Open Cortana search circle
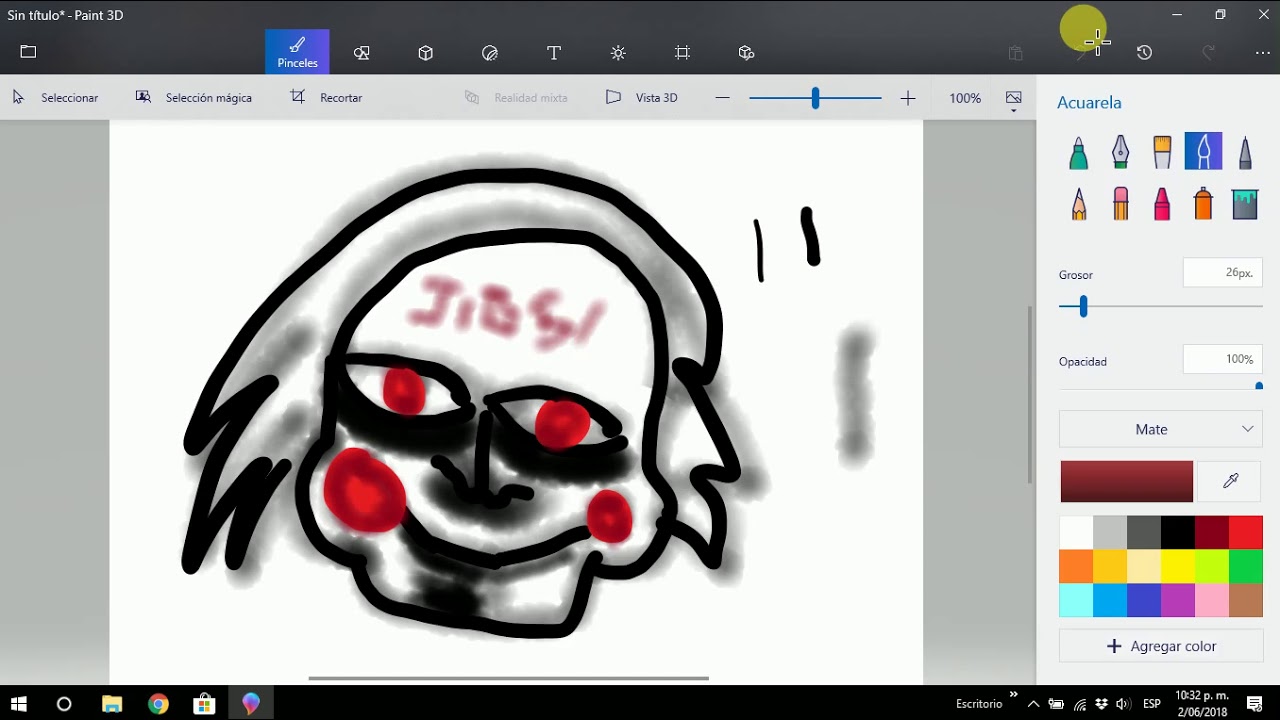The image size is (1280, 720). click(x=64, y=704)
